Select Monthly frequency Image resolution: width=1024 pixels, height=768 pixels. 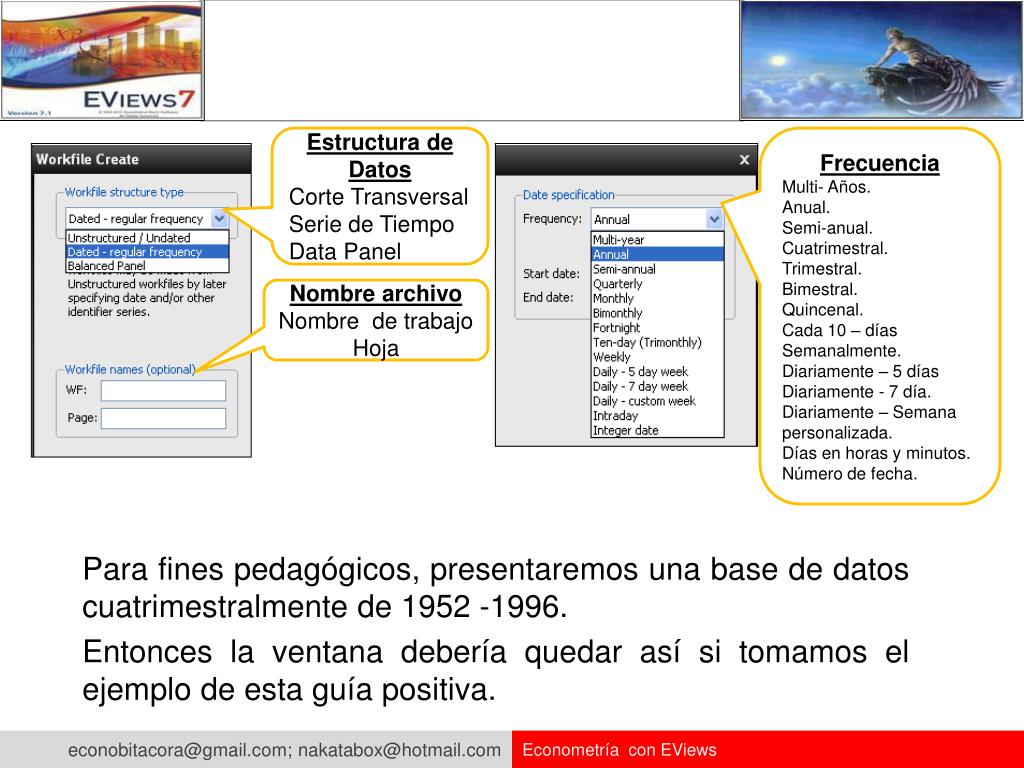click(x=658, y=298)
